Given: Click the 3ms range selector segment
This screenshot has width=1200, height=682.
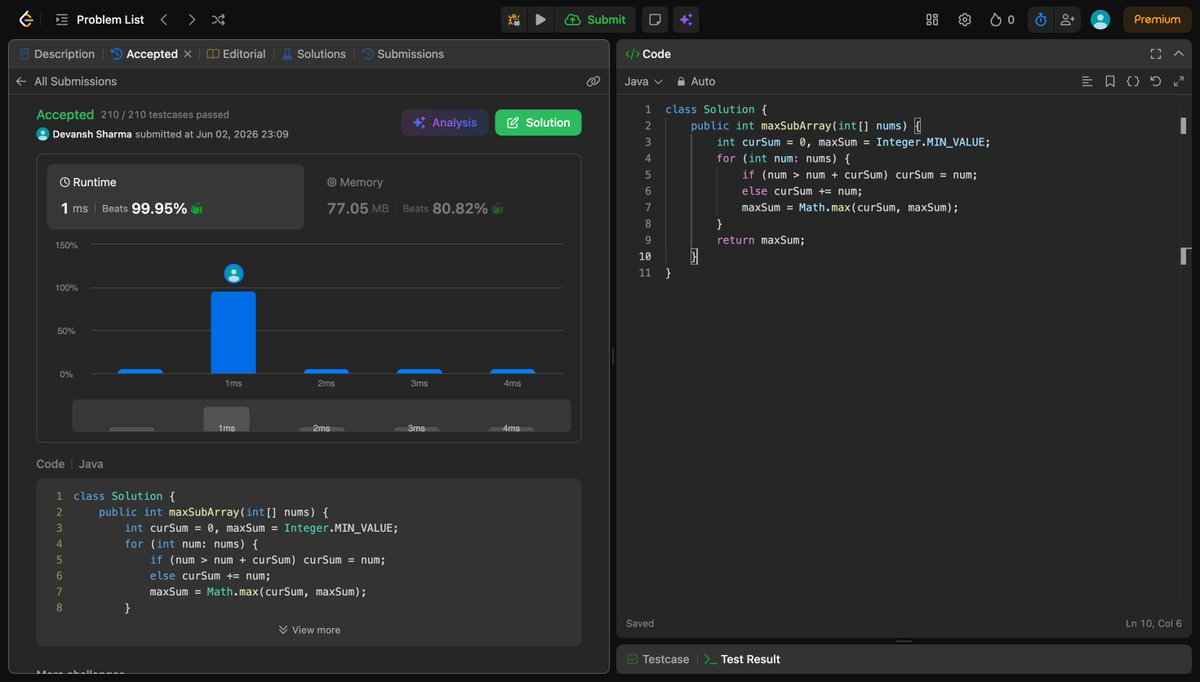Looking at the screenshot, I should click(417, 428).
